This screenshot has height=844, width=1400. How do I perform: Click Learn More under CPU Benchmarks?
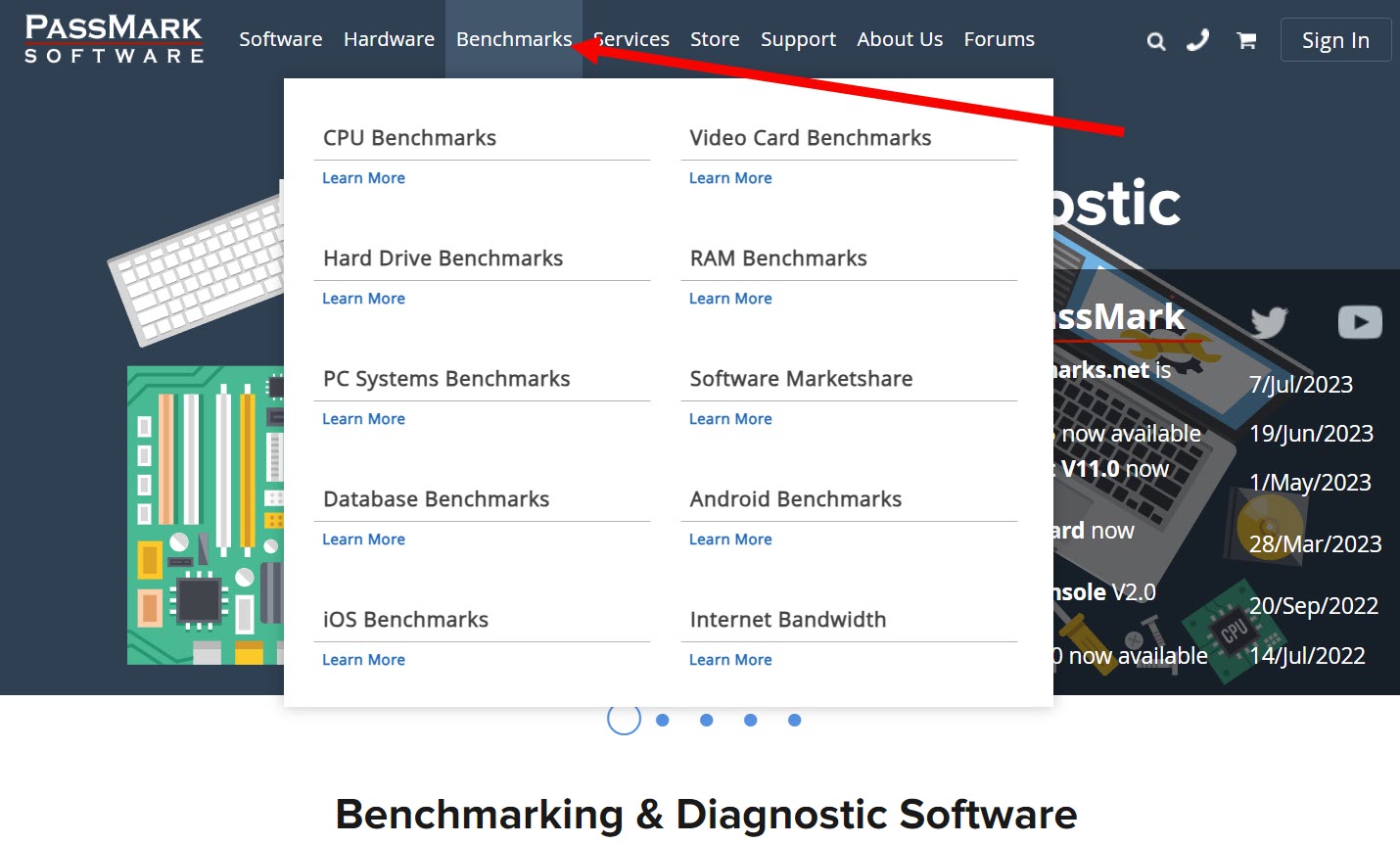coord(363,178)
